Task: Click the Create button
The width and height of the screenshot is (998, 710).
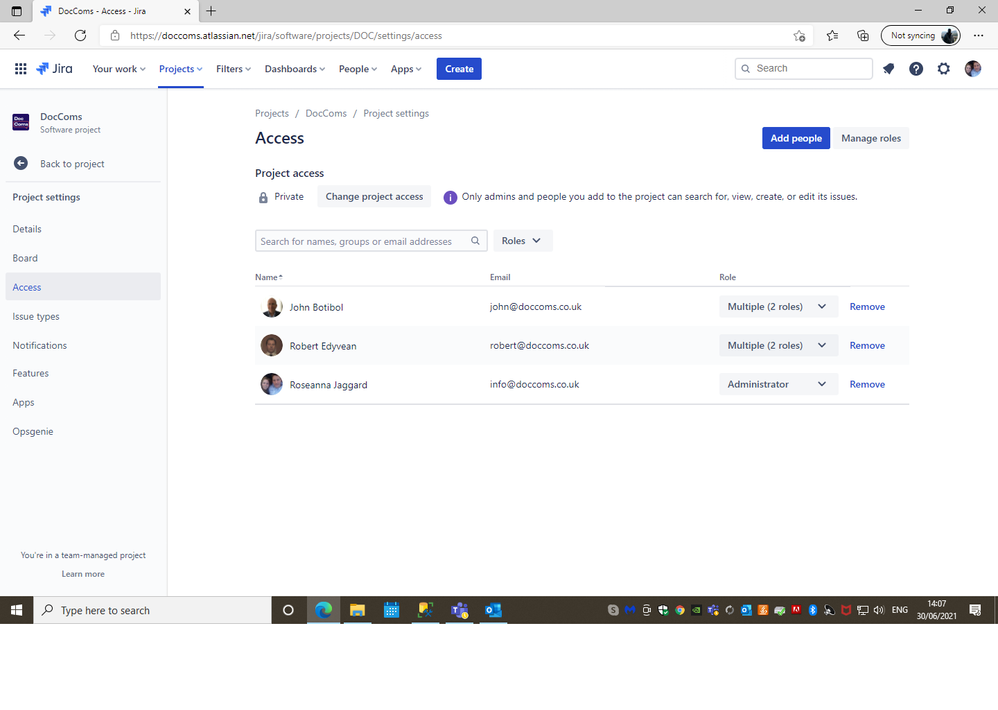Action: click(x=459, y=69)
